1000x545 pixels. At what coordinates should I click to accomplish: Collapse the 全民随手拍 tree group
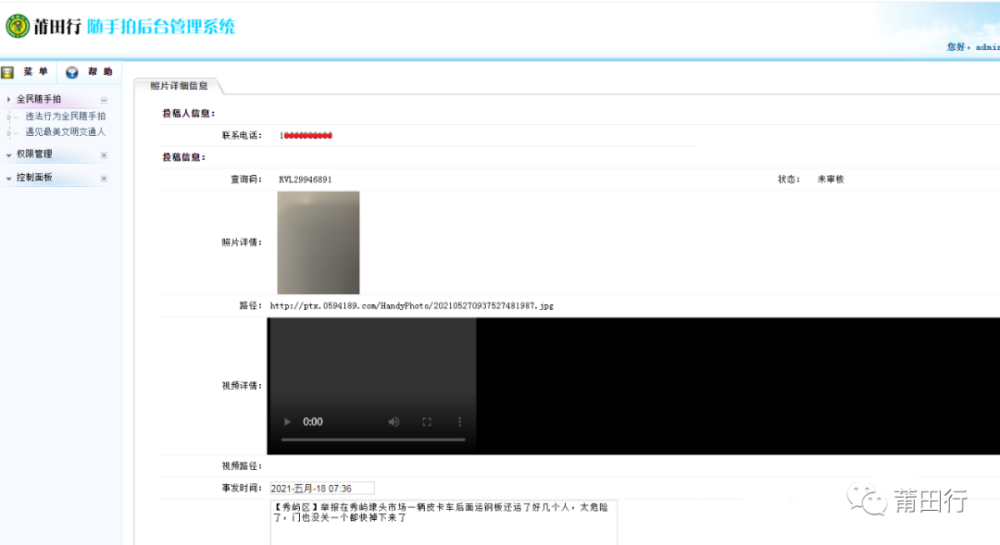point(39,99)
